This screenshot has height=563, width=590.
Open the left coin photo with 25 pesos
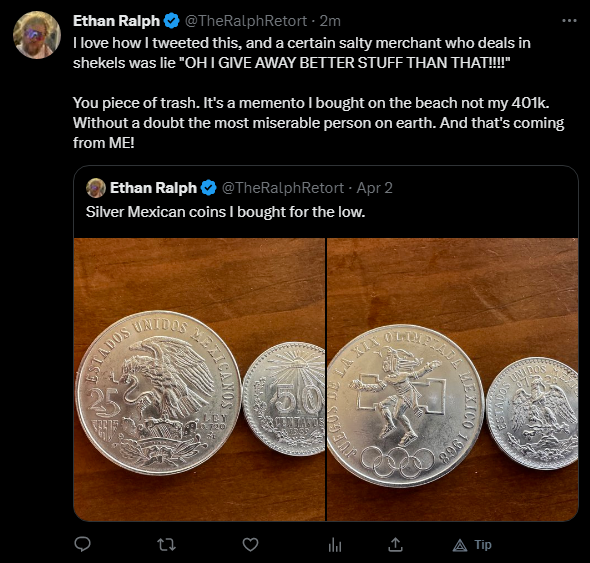point(199,379)
